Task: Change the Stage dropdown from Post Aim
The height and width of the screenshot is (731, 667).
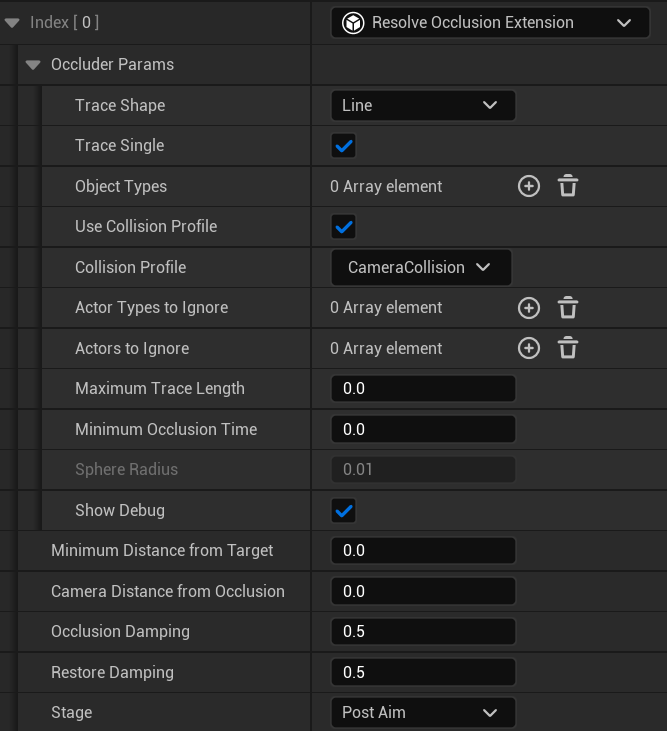Action: pos(422,713)
